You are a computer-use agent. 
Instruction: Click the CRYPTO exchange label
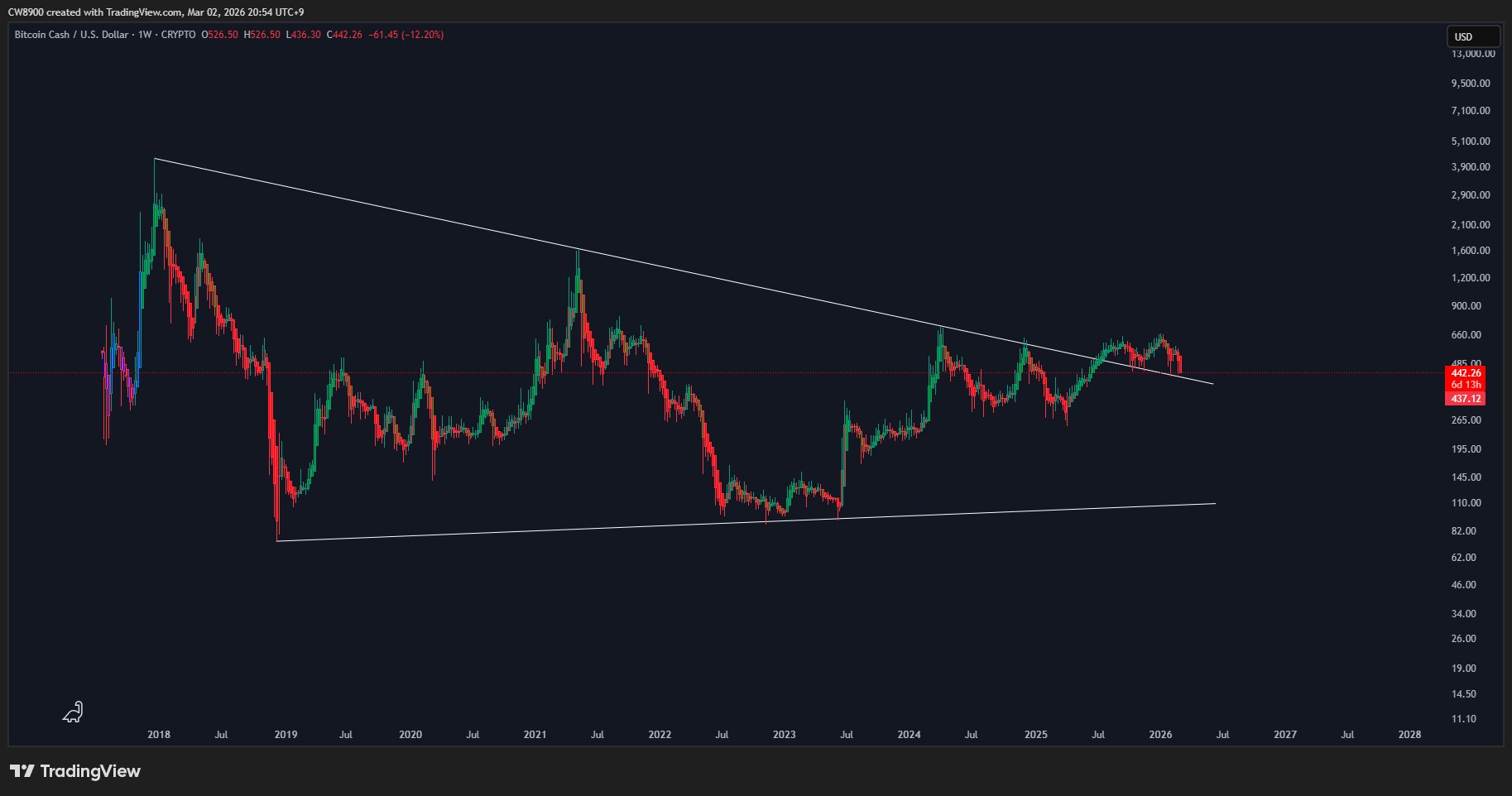click(x=179, y=35)
